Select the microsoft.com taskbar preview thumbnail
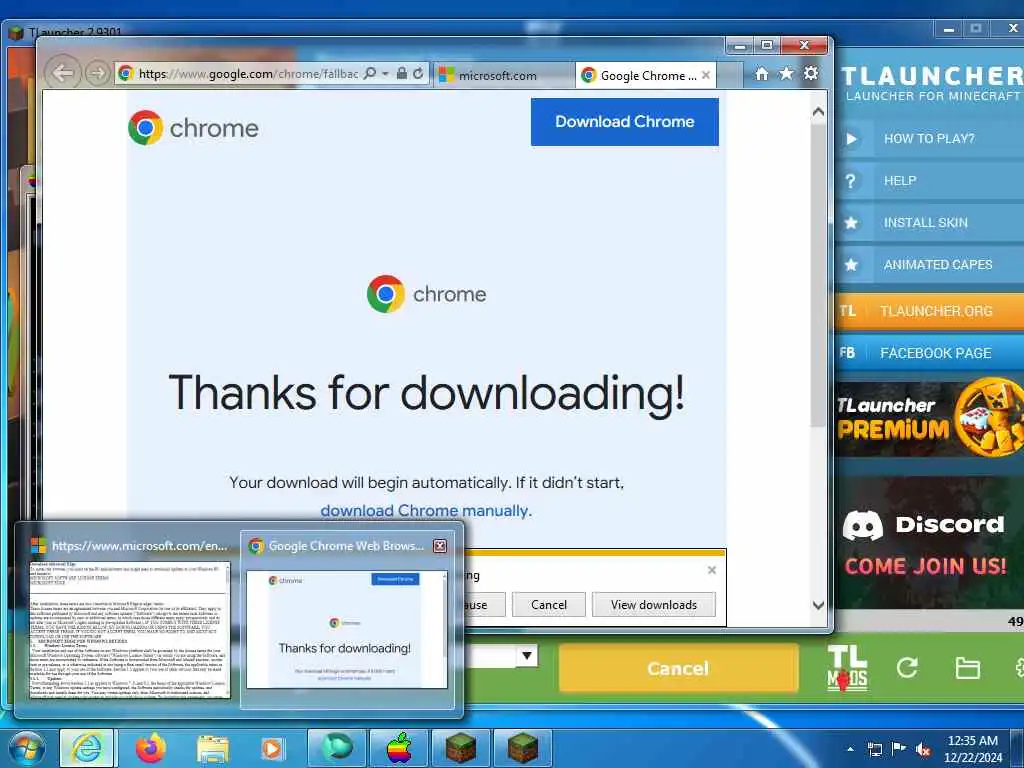The width and height of the screenshot is (1024, 768). pyautogui.click(x=130, y=618)
